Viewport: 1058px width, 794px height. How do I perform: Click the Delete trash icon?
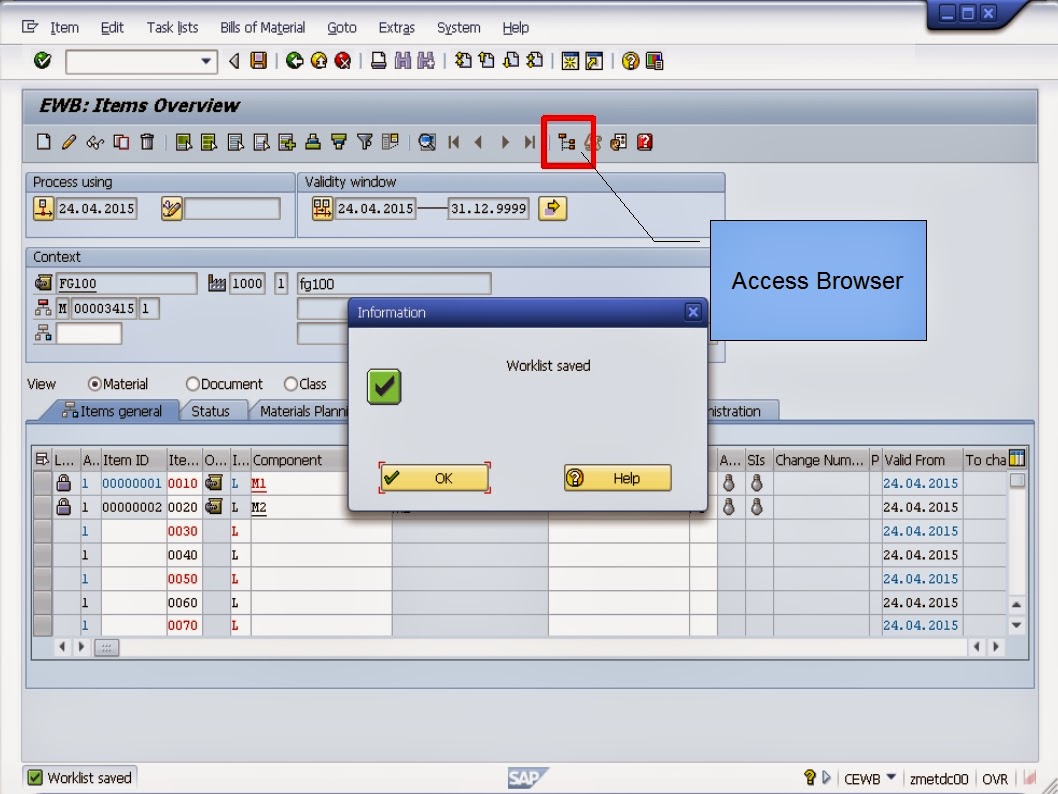146,141
